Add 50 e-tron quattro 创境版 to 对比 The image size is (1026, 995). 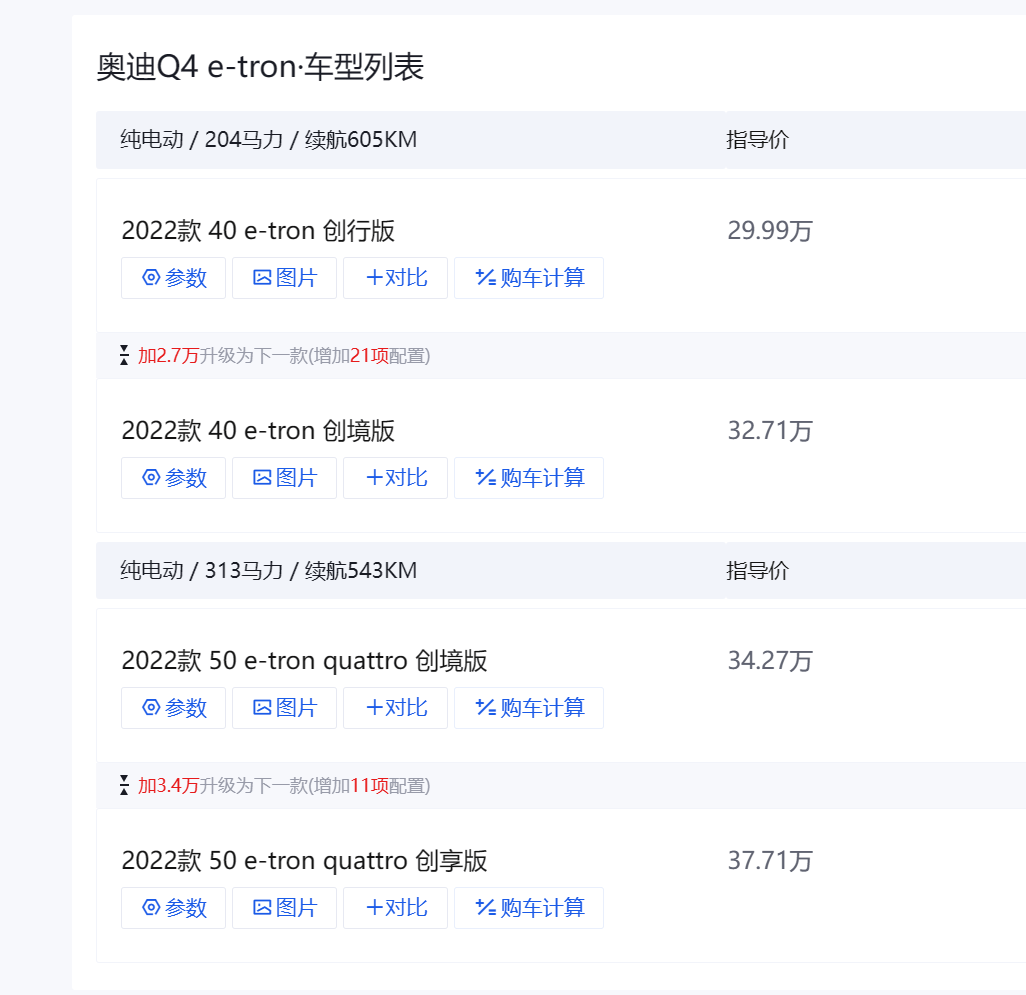pyautogui.click(x=395, y=708)
